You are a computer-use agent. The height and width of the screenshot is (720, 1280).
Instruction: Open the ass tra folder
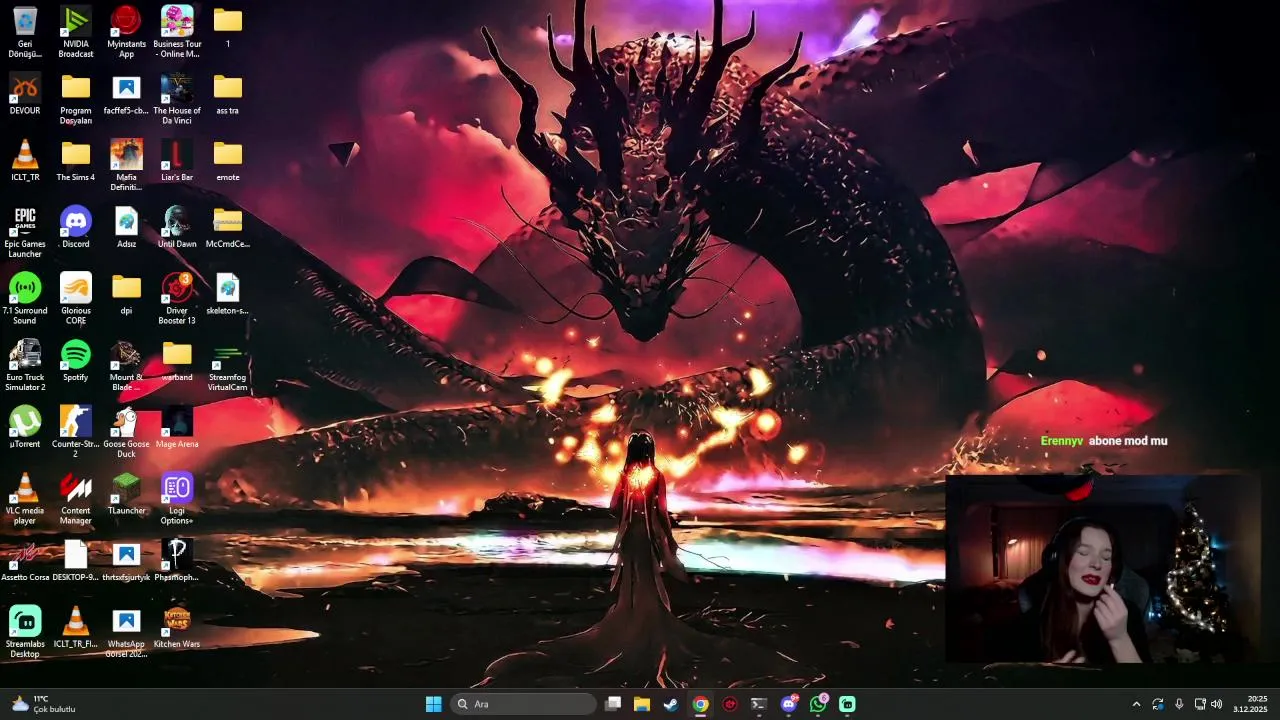(228, 93)
